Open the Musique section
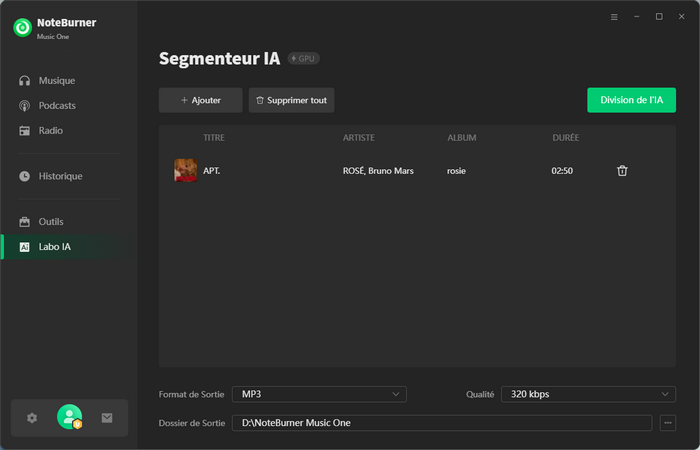Screen dimensions: 700x450 tap(56, 81)
